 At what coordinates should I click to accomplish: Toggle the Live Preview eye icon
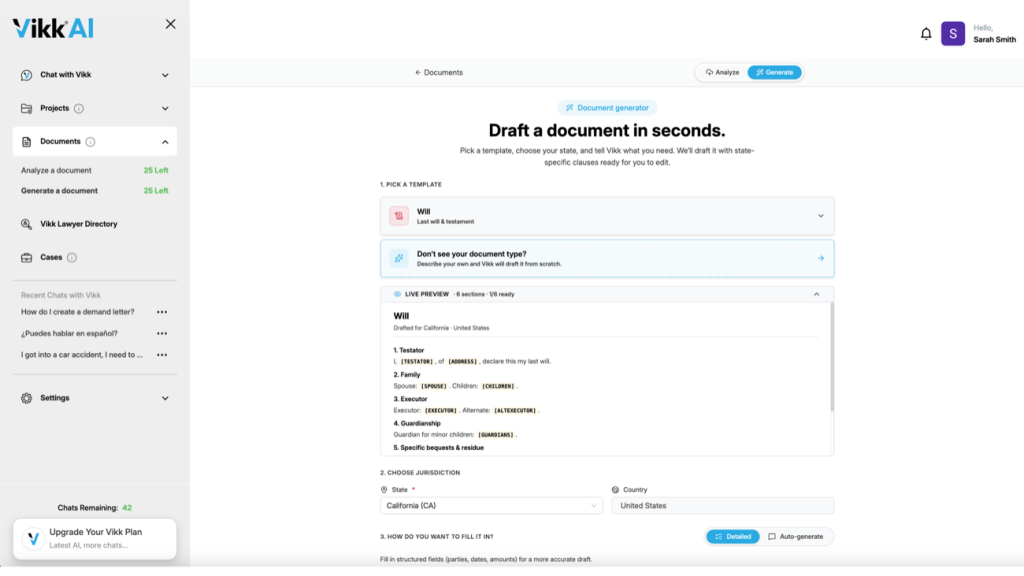[397, 295]
